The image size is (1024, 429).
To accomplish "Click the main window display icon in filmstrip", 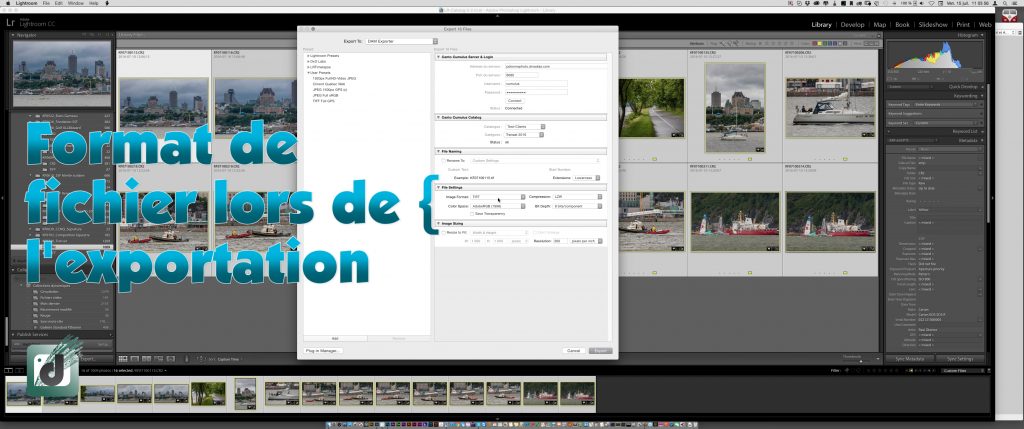I will point(8,370).
